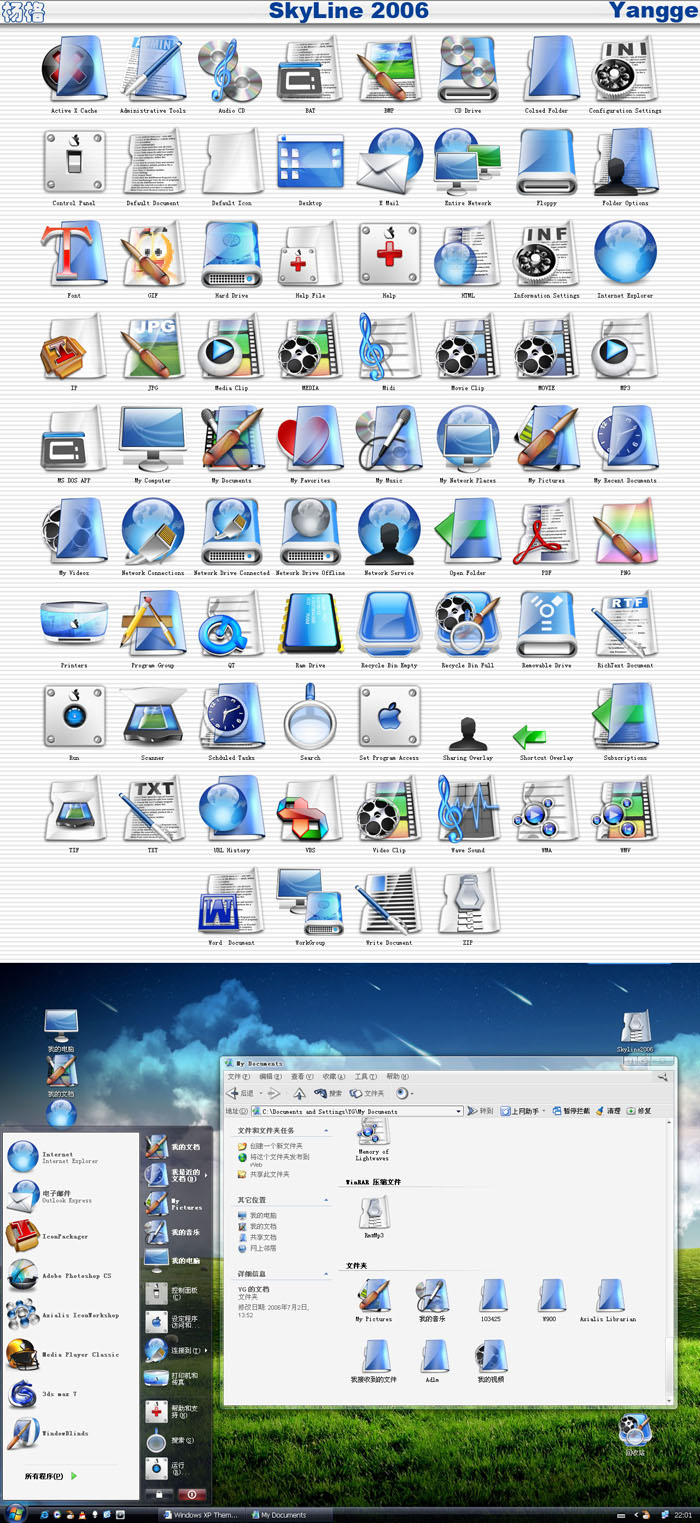Select the Recycle Bin Full icon in grid

point(467,624)
